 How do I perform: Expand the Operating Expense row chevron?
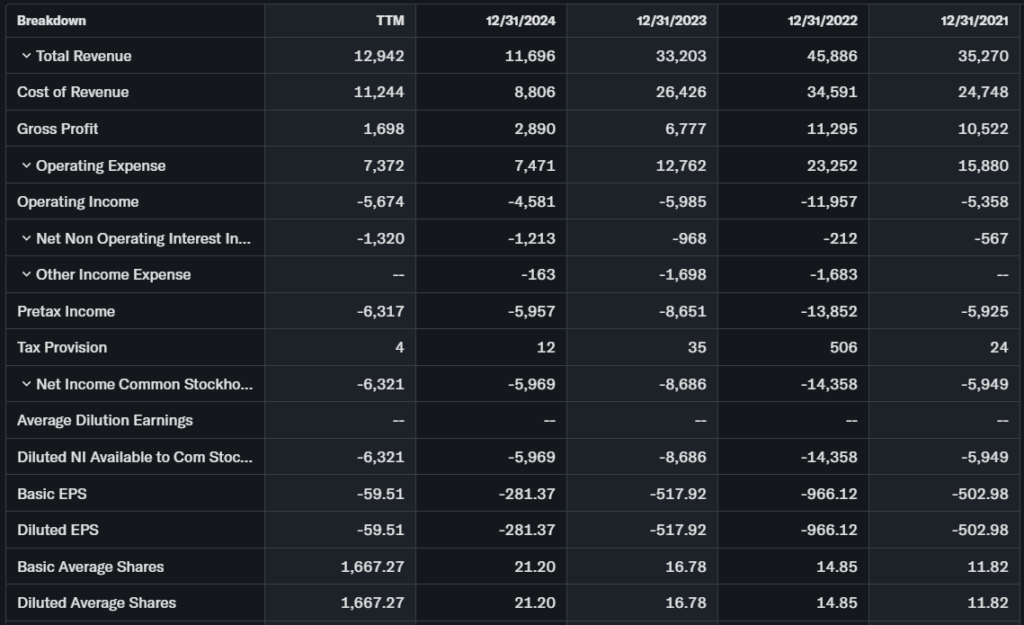point(26,166)
